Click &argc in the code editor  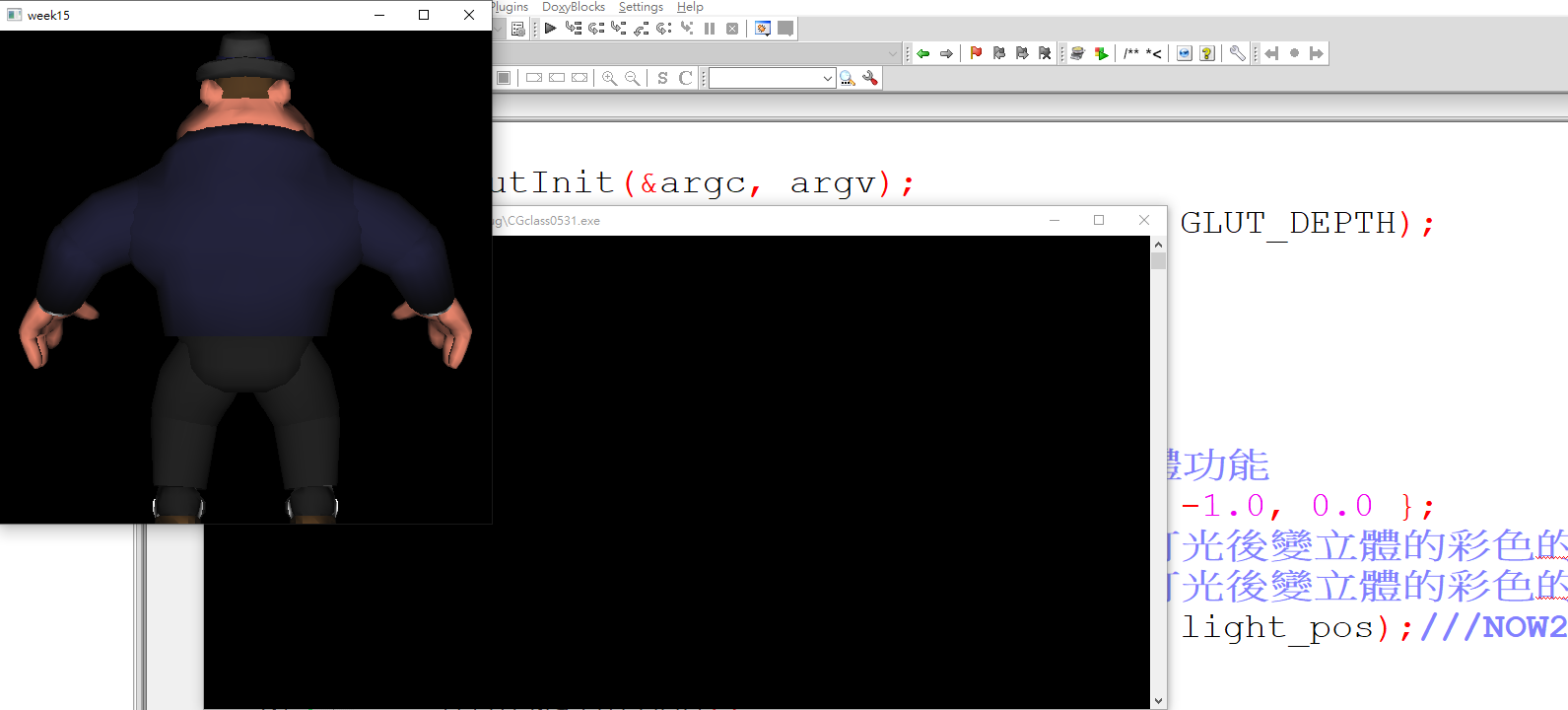[x=693, y=183]
